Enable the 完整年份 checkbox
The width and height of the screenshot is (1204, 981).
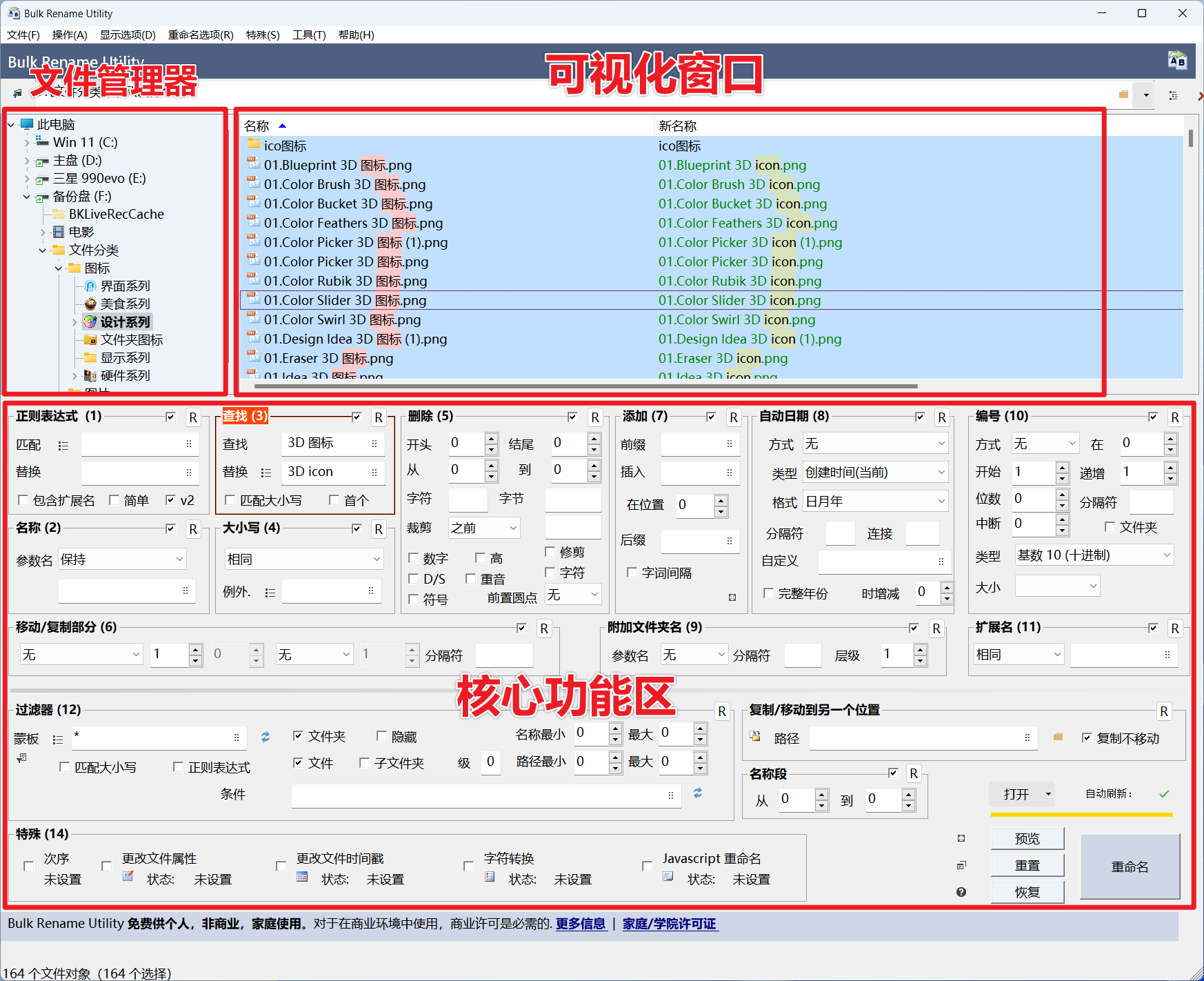(x=768, y=593)
